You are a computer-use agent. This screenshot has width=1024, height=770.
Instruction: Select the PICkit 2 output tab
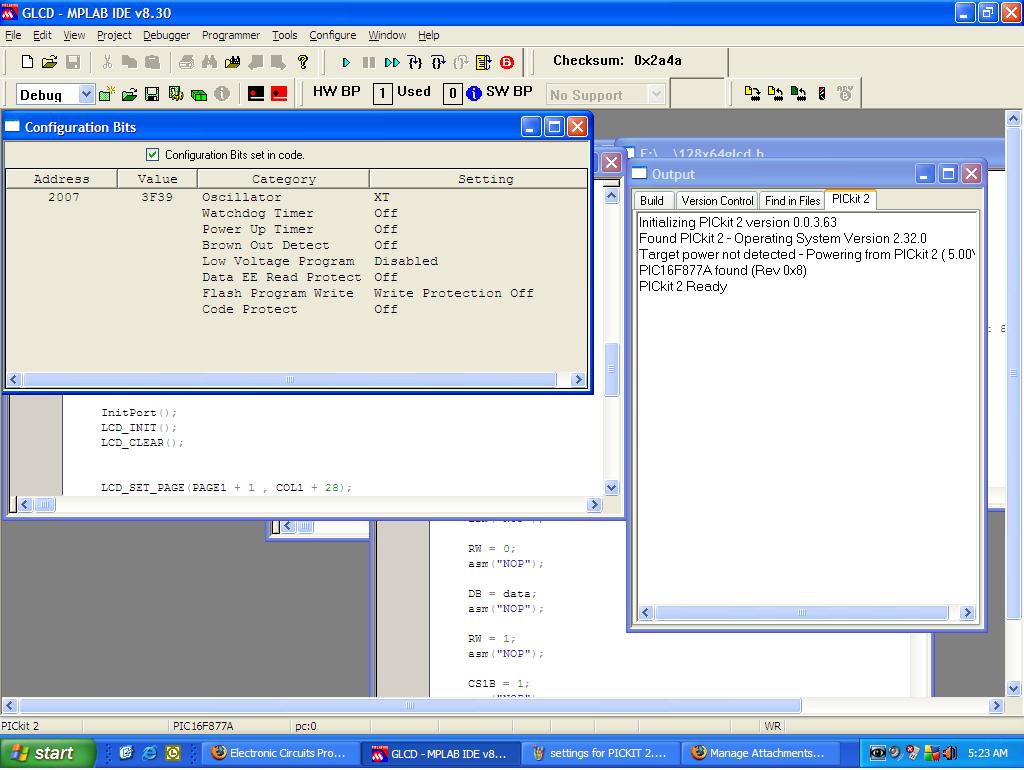click(x=850, y=199)
